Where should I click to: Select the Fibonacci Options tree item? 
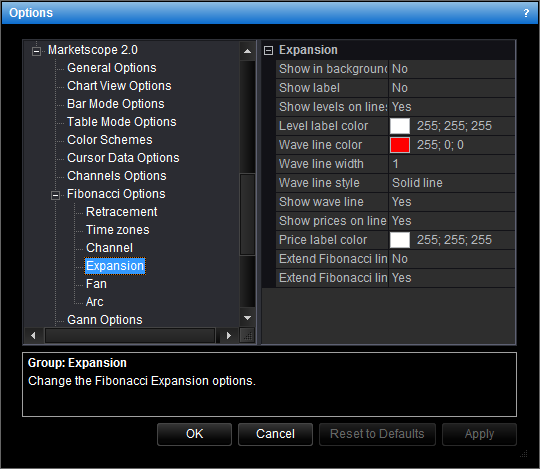click(x=116, y=194)
